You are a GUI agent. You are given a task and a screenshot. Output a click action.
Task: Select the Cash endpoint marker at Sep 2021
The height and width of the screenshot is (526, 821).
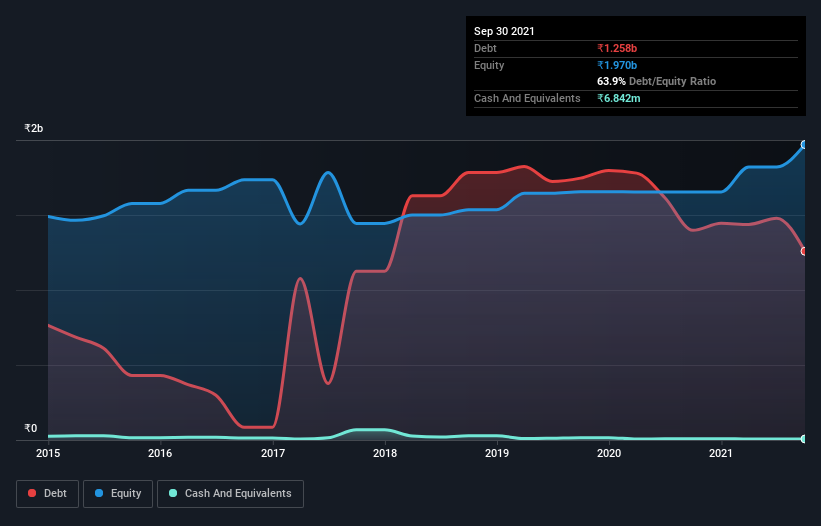(804, 439)
